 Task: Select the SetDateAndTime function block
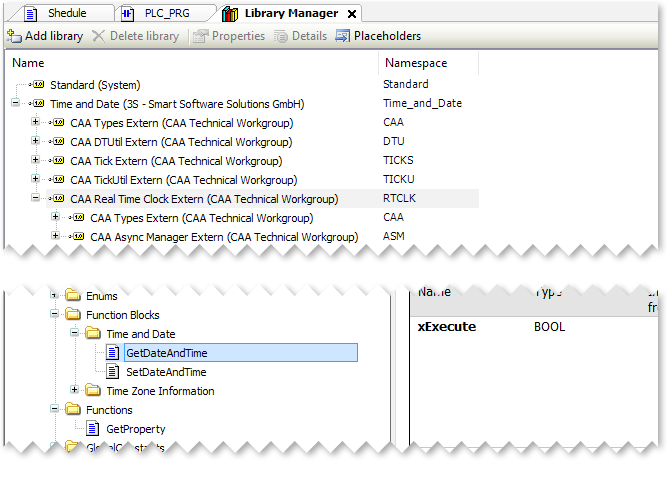pos(166,372)
